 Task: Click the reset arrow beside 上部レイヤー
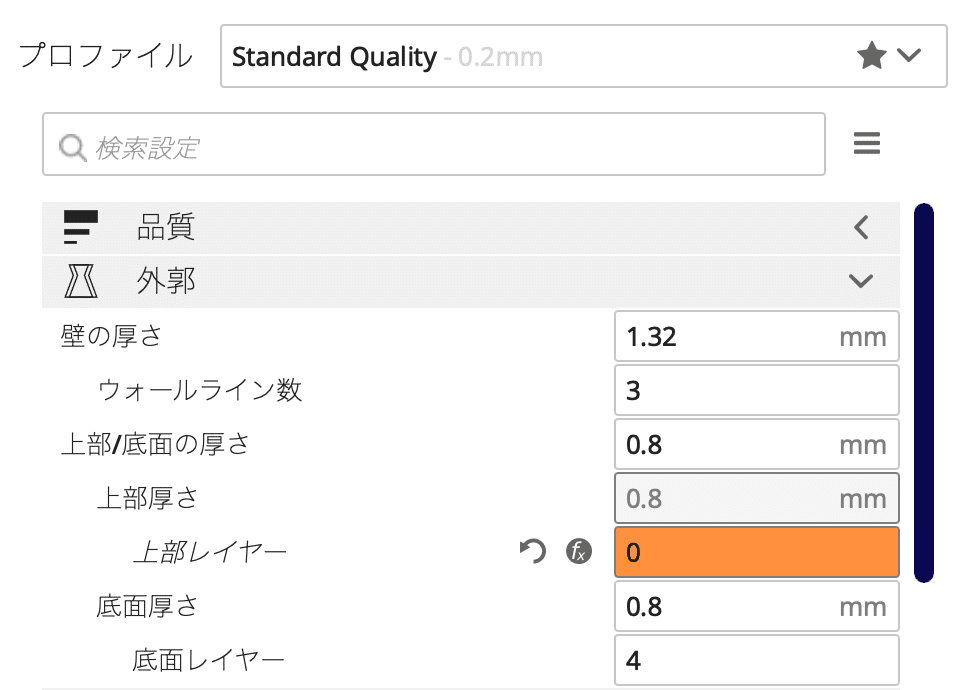[533, 551]
